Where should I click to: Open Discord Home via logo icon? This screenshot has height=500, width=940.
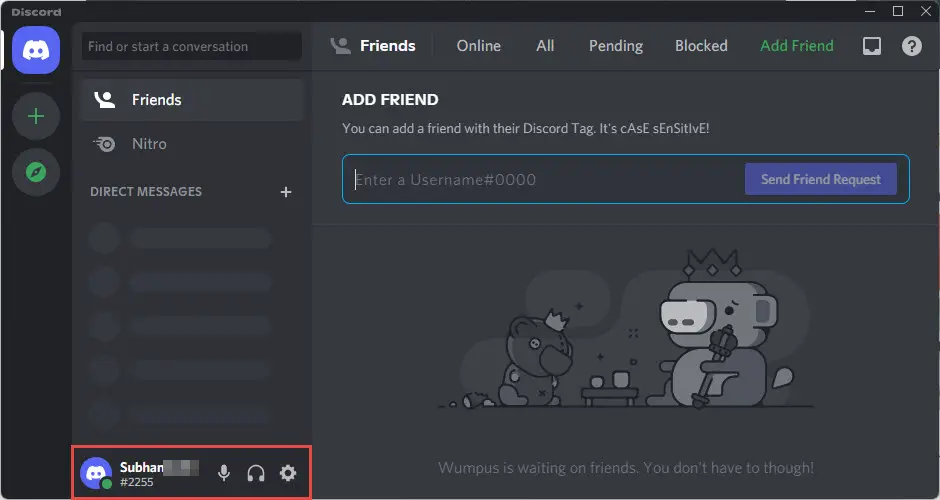click(36, 50)
